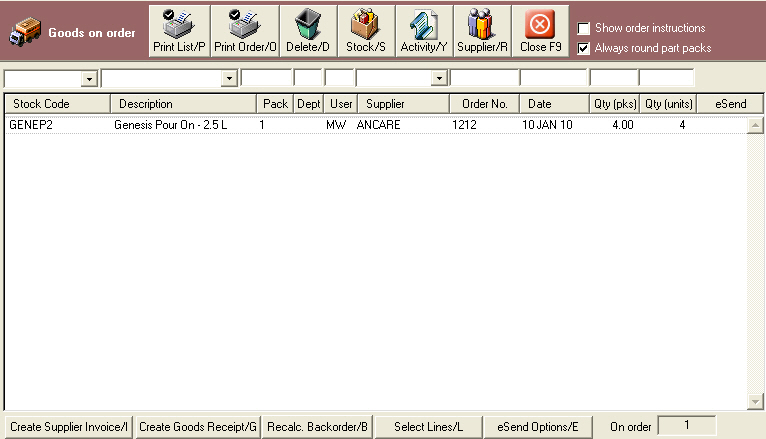Open the Activity/Y scroll icon
Screen dimensions: 766x439
pyautogui.click(x=423, y=24)
